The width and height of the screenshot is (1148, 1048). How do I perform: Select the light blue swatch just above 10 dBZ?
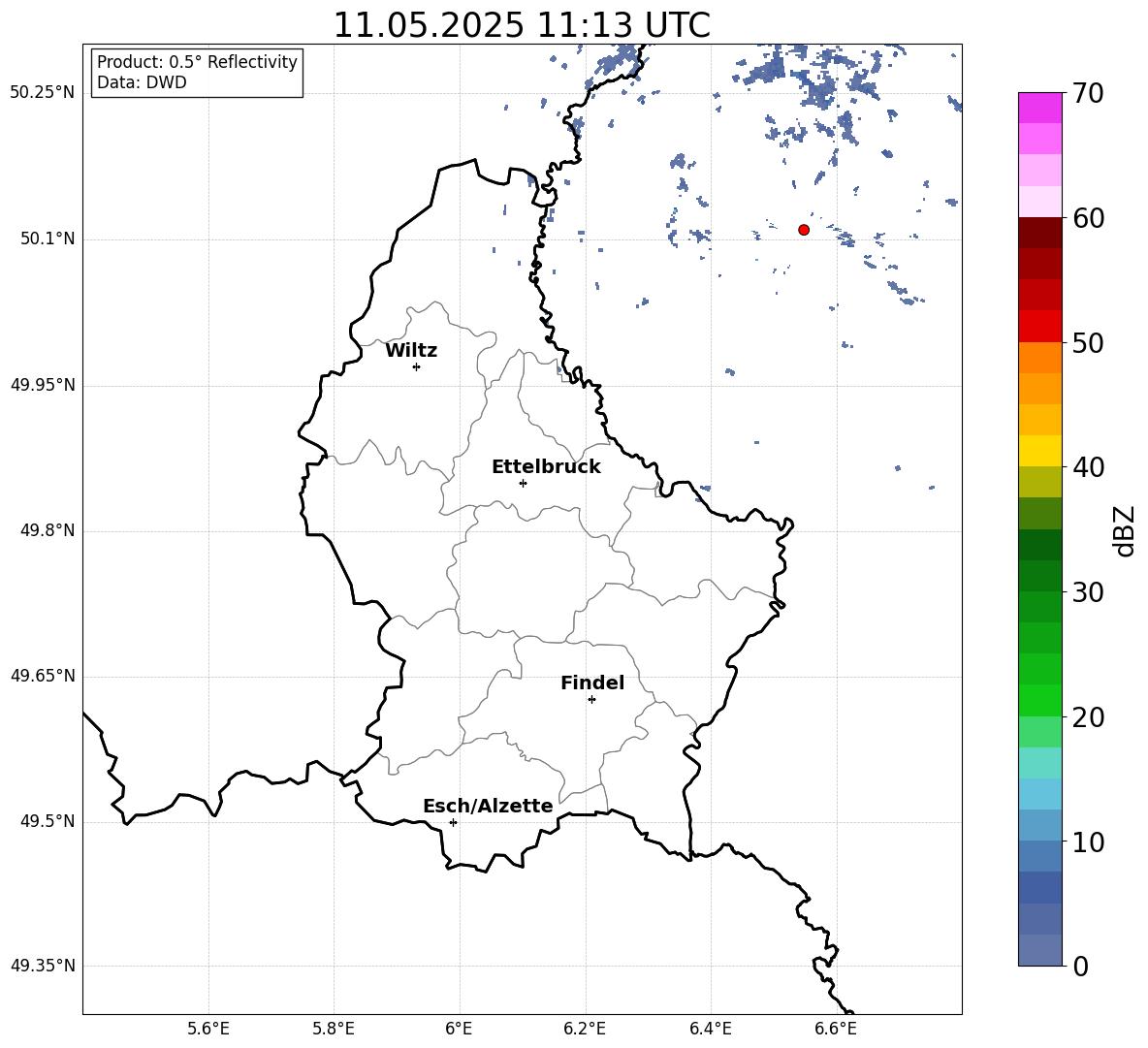(1040, 826)
